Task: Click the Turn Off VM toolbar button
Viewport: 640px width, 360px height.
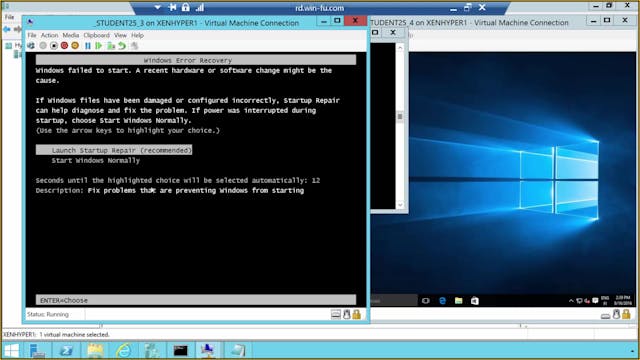Action: point(54,46)
